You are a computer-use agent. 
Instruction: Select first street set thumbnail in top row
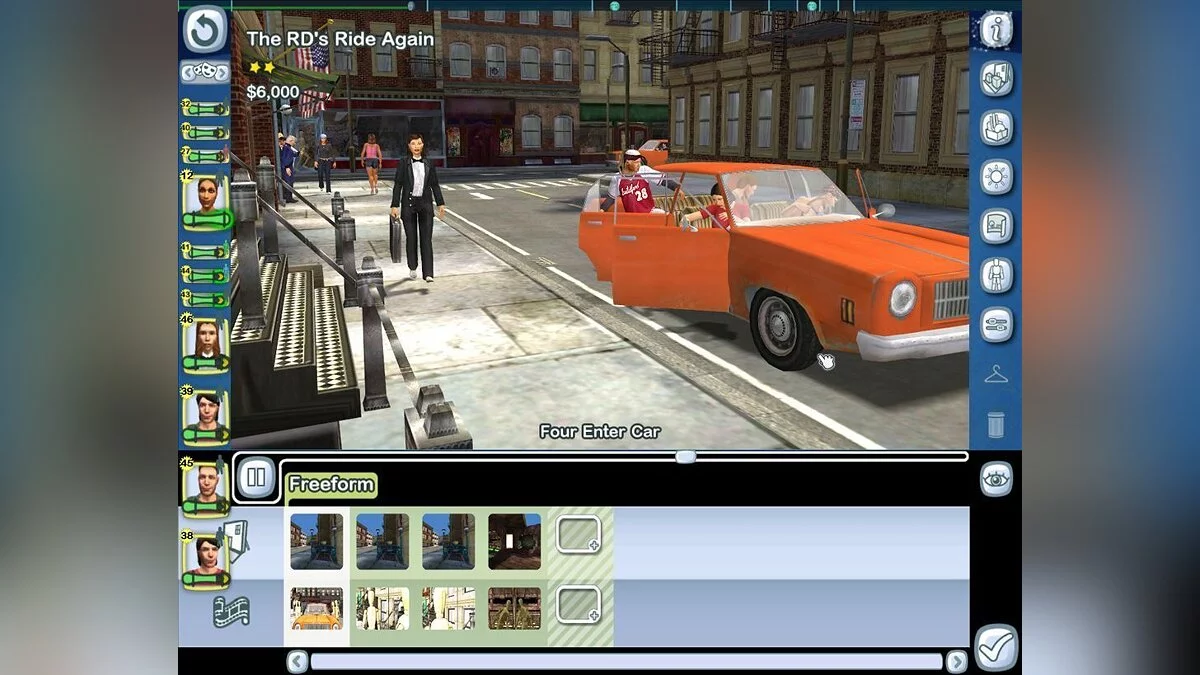(316, 542)
